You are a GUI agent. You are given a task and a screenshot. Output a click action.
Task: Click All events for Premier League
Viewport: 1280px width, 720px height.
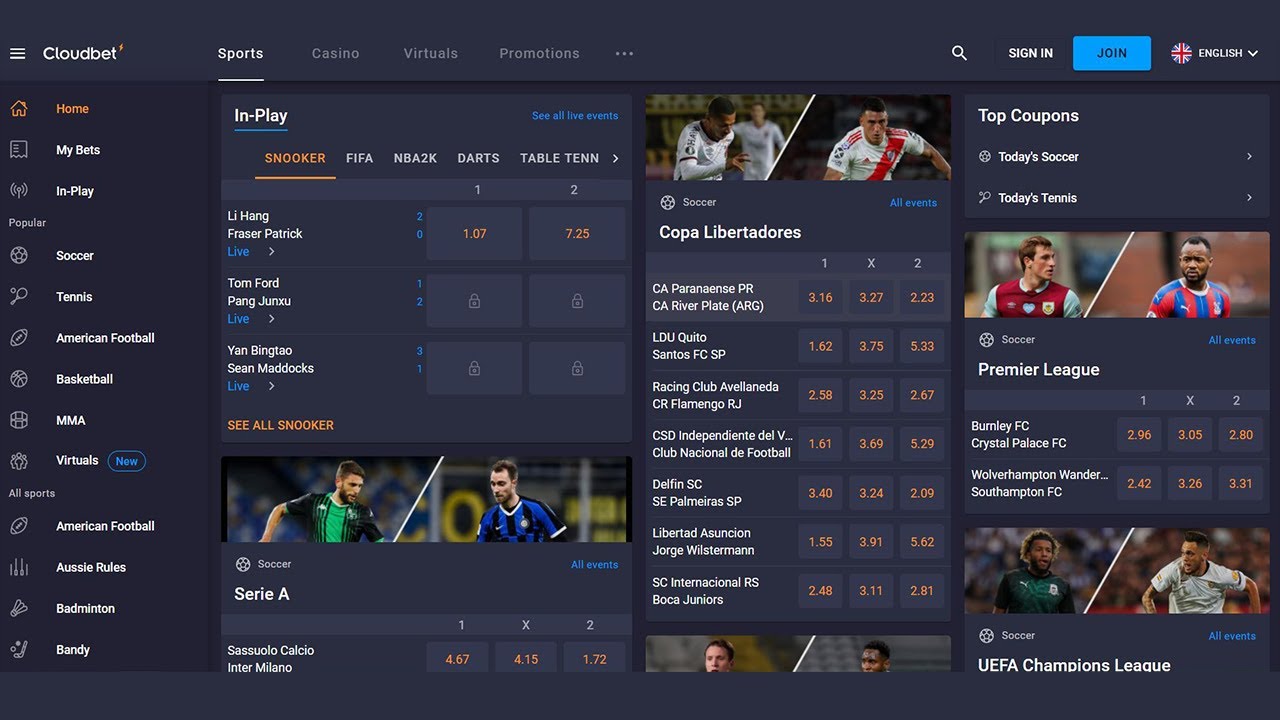[x=1232, y=340]
